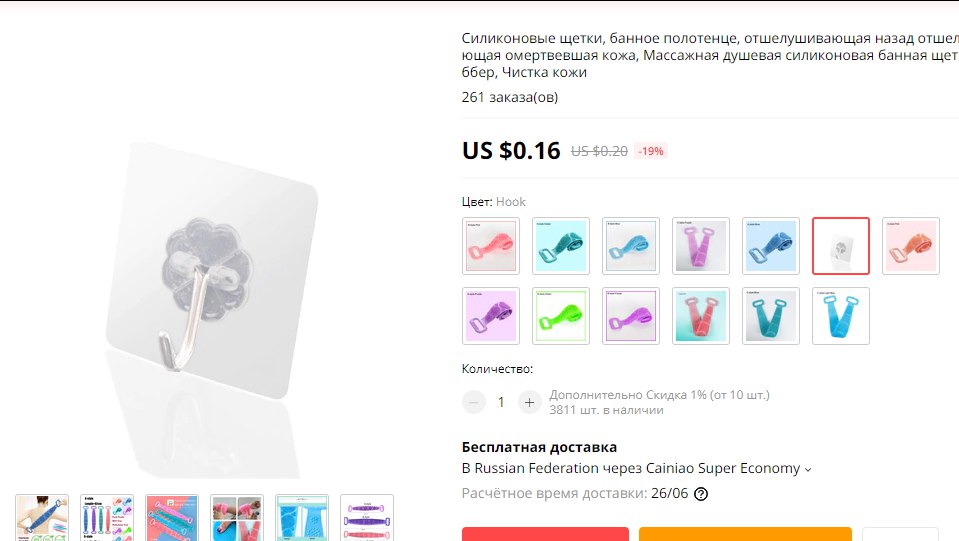Pick the violet scrubber in second row

point(491,316)
